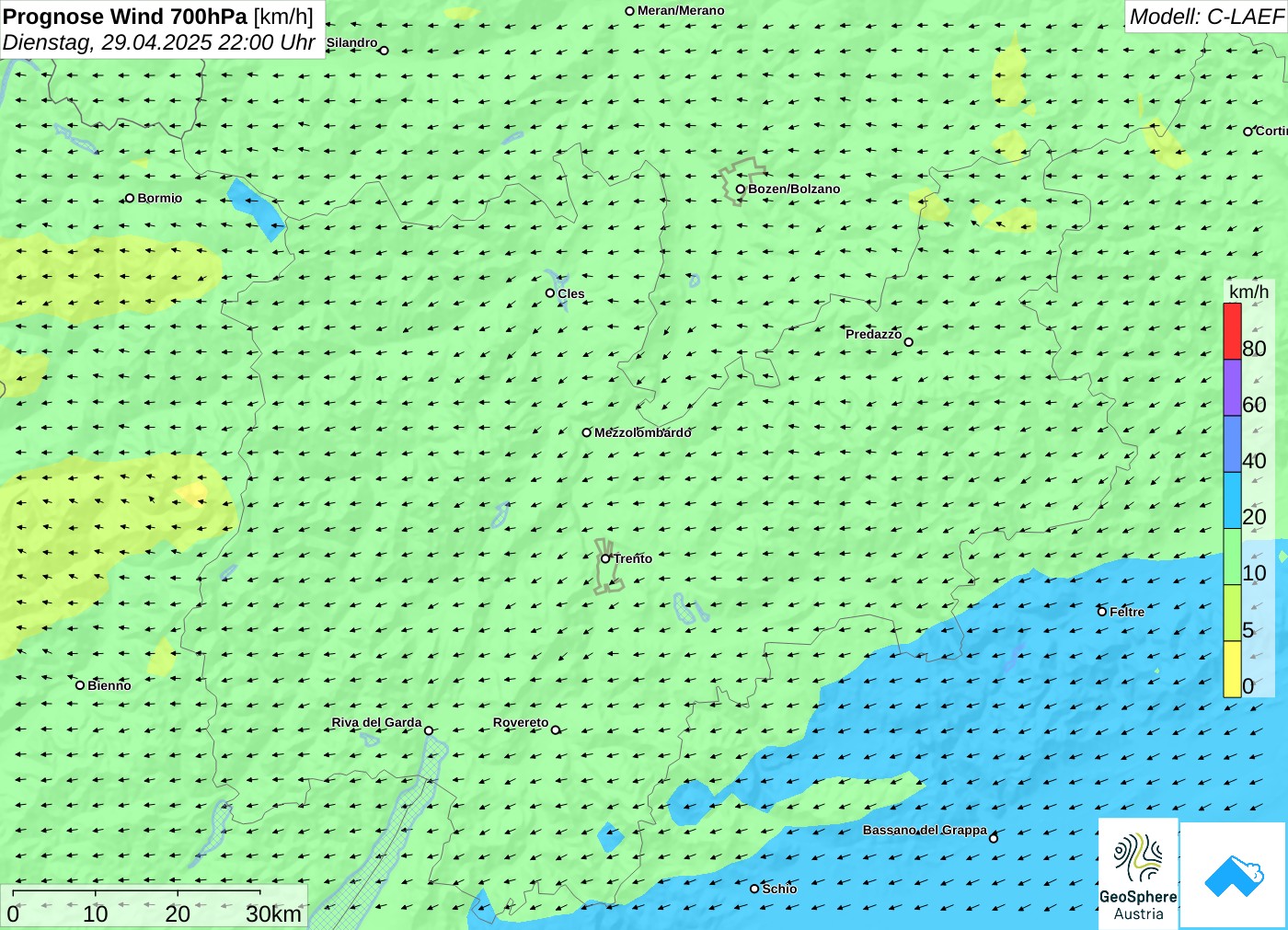Click the Bassano del Grappa marker
Screen dimensions: 1288x930
(x=994, y=838)
